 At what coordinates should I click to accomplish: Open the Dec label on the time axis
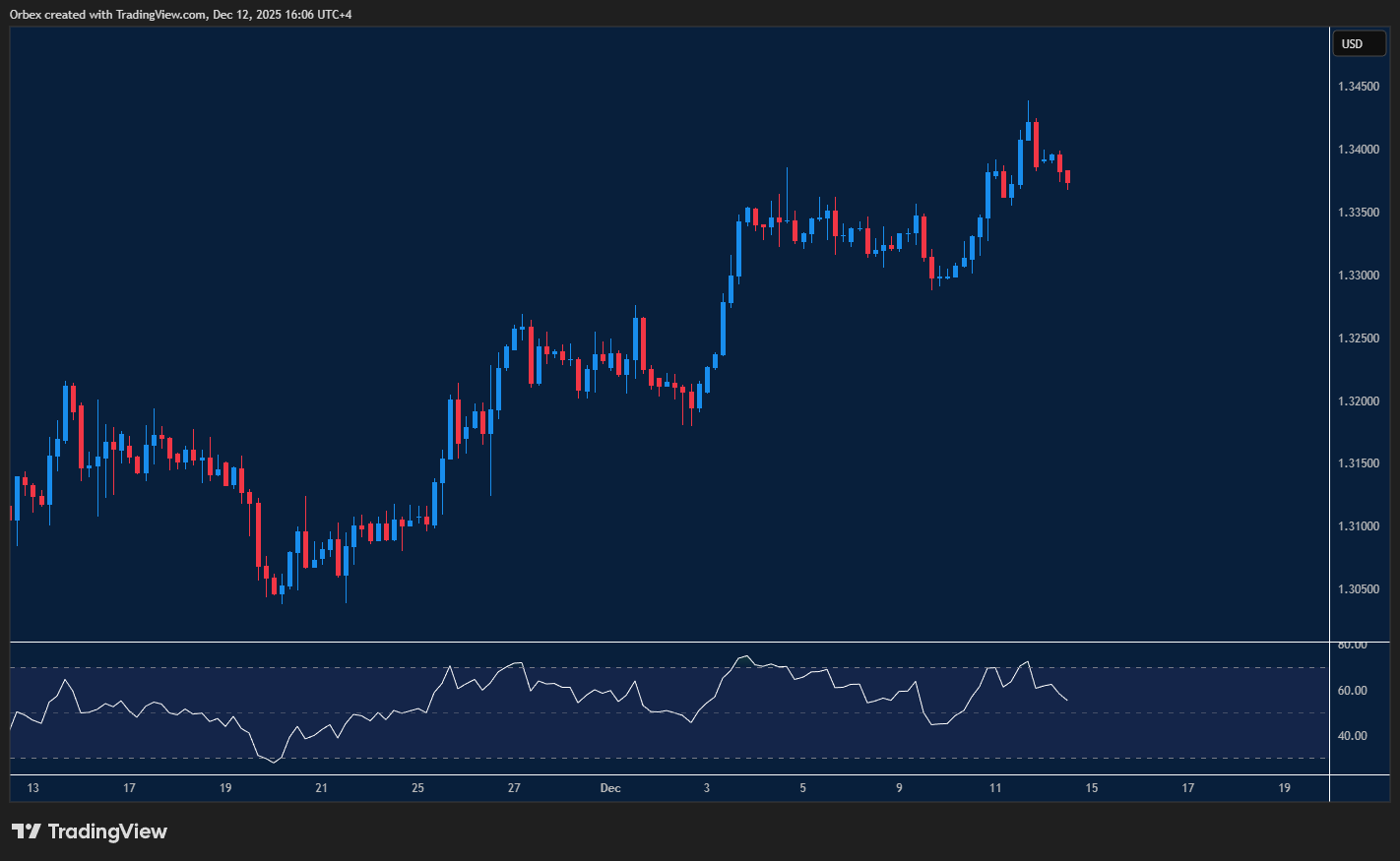click(x=609, y=787)
